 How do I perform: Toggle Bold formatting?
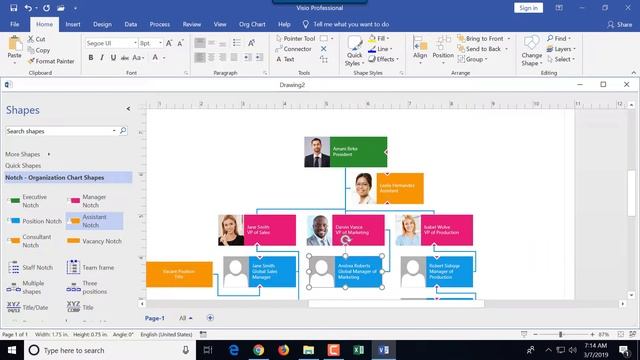[91, 58]
